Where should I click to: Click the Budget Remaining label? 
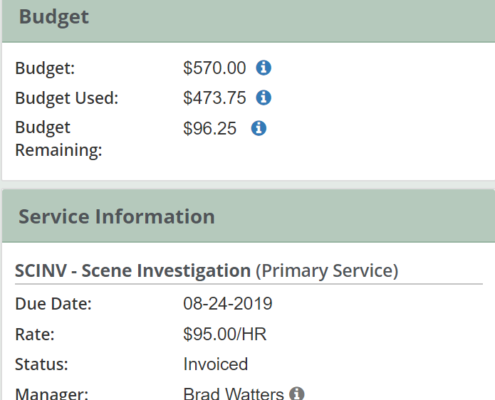[58, 139]
